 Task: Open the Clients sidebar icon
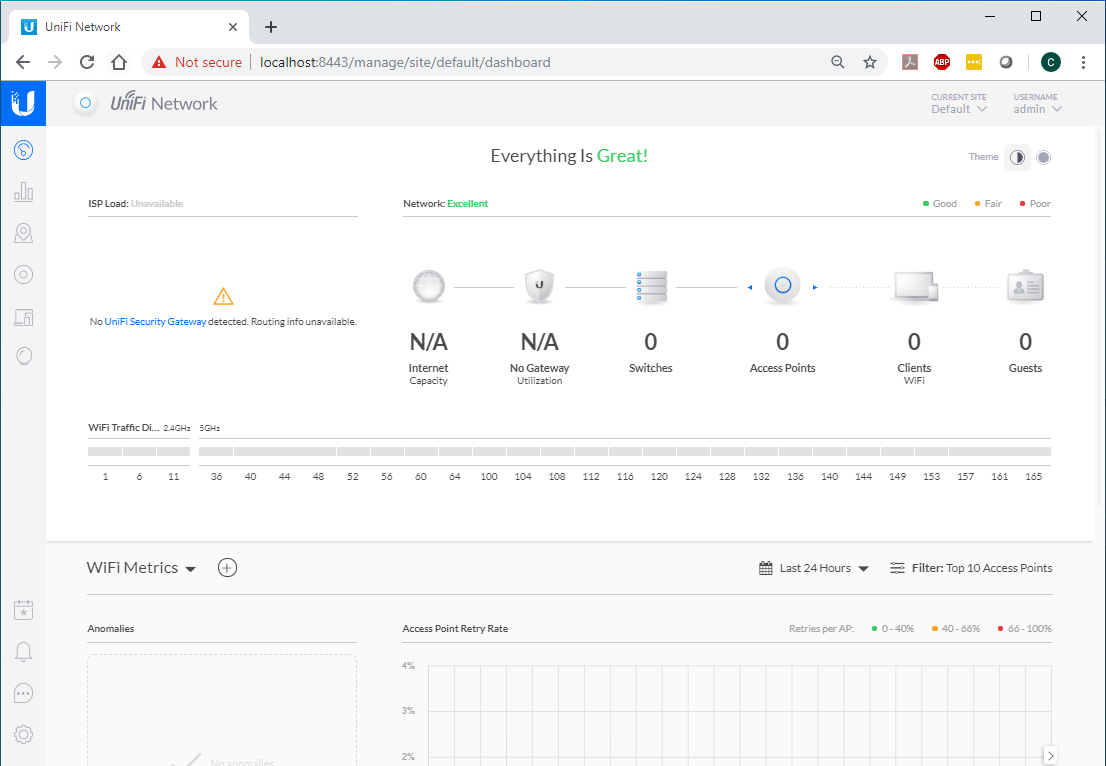click(23, 317)
